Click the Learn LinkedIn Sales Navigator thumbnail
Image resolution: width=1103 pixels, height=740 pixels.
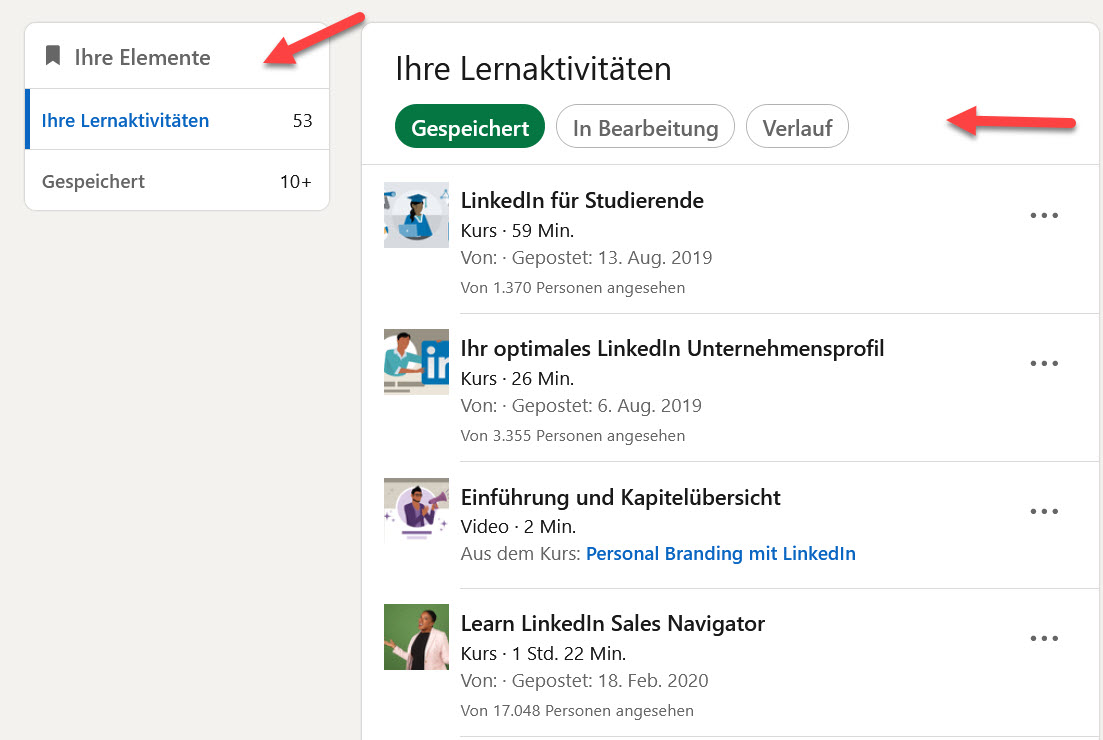(x=416, y=637)
